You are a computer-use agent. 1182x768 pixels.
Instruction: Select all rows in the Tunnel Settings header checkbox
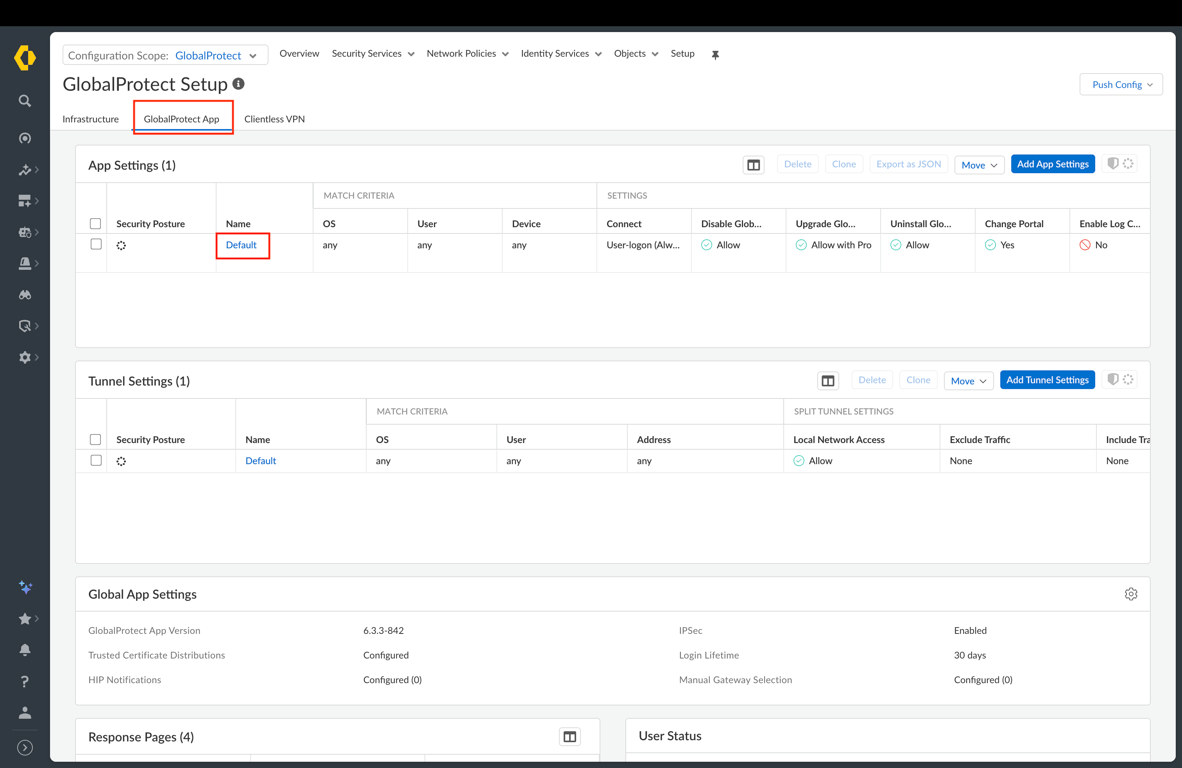pyautogui.click(x=95, y=439)
